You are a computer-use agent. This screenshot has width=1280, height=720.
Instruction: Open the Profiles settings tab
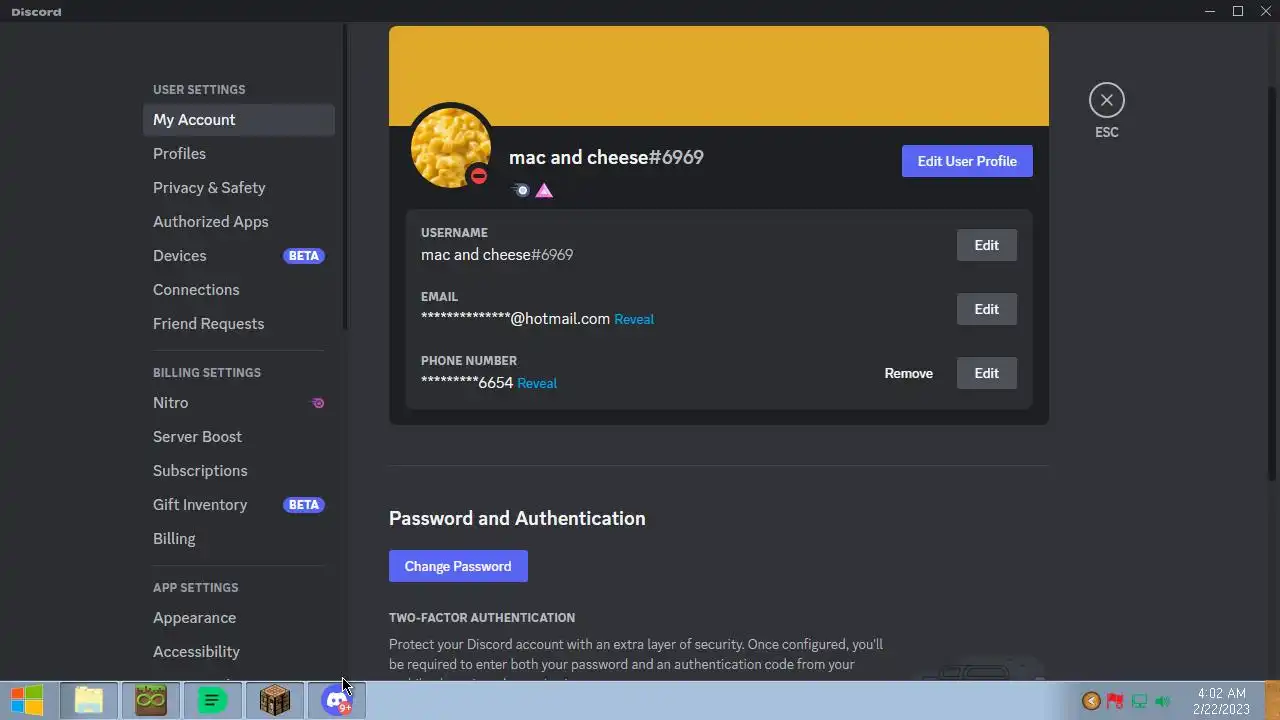tap(239, 153)
